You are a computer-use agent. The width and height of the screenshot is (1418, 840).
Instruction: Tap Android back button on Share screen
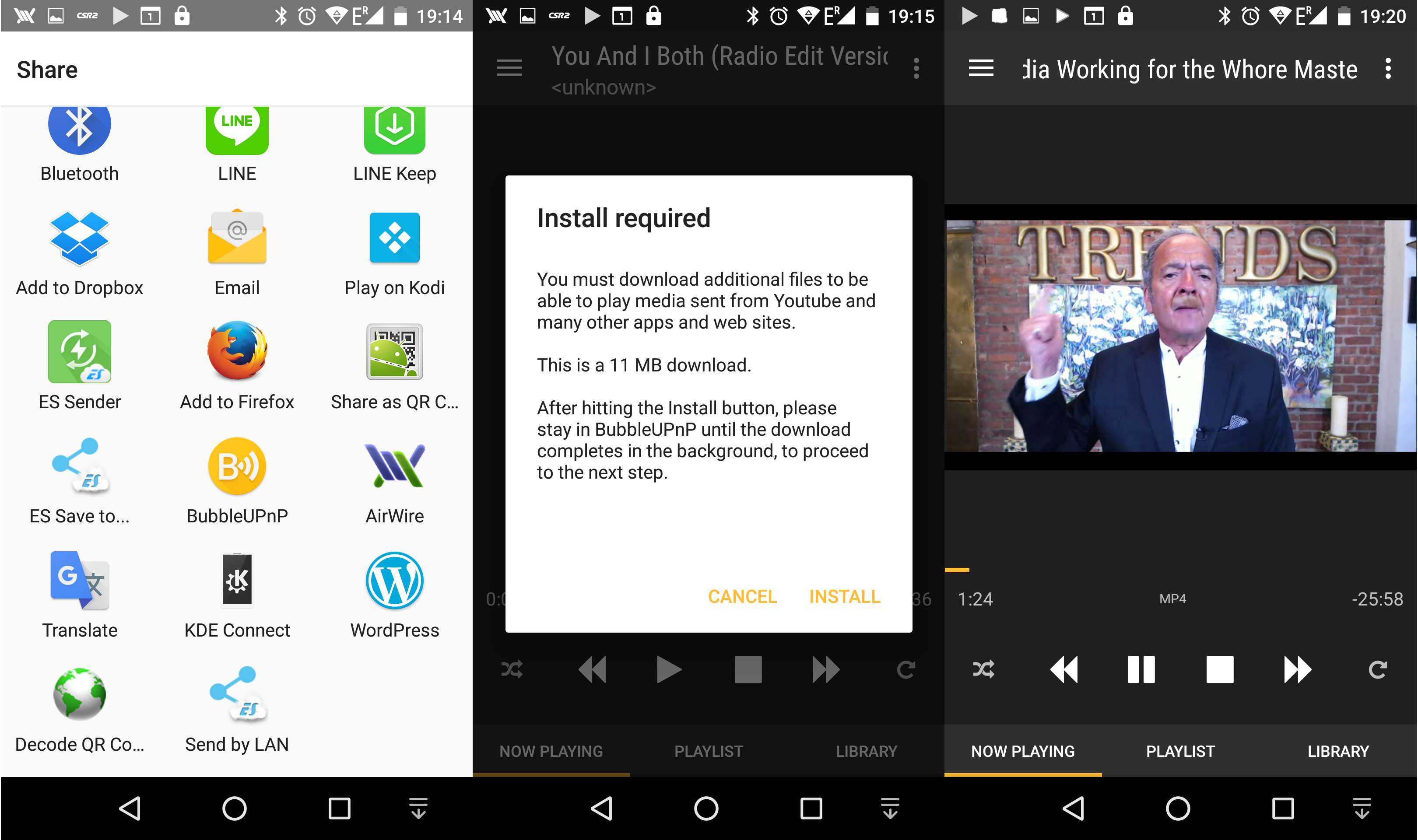click(130, 808)
